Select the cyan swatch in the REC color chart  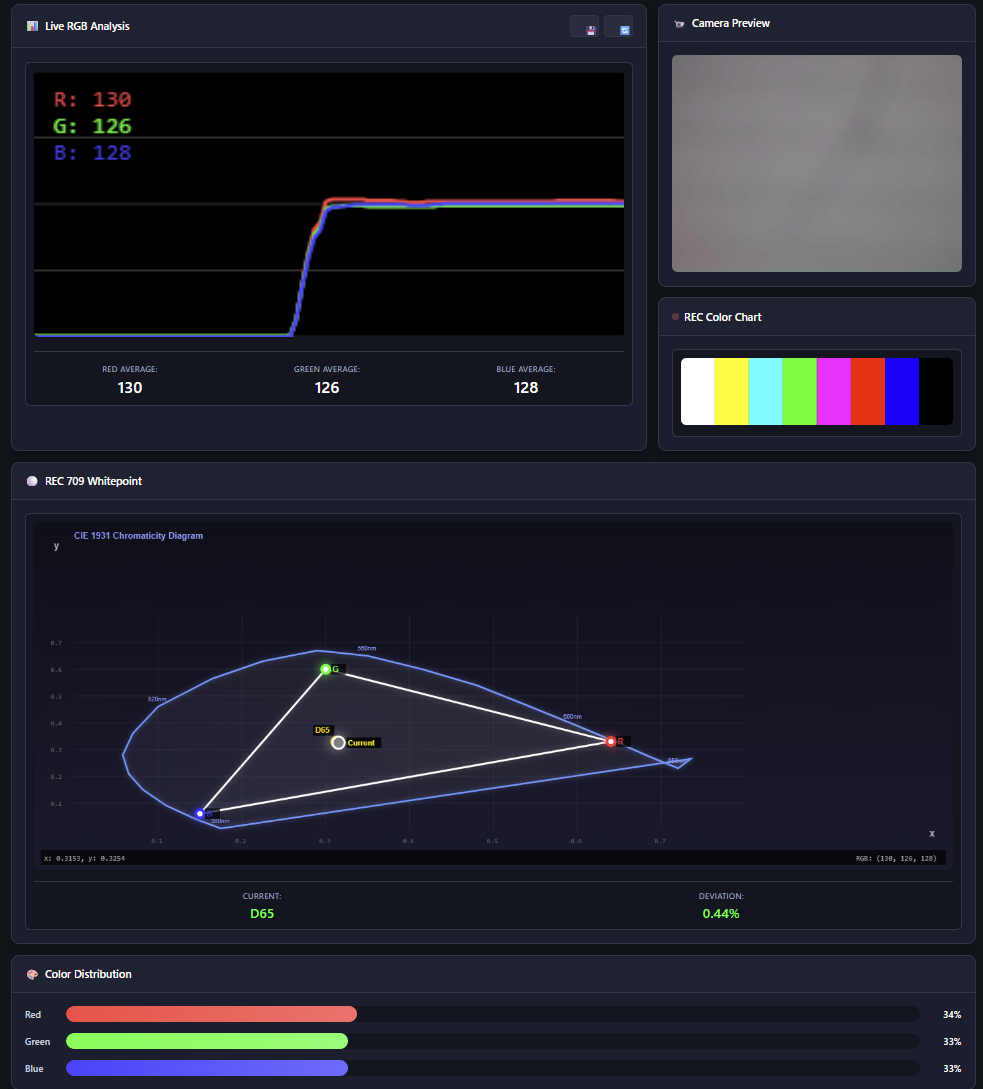pos(765,391)
